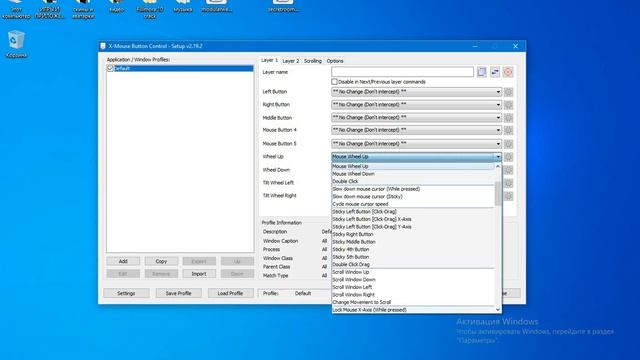Viewport: 640px width, 360px height.
Task: Choose Mouse Wheel Down in the open list
Action: tap(413, 174)
